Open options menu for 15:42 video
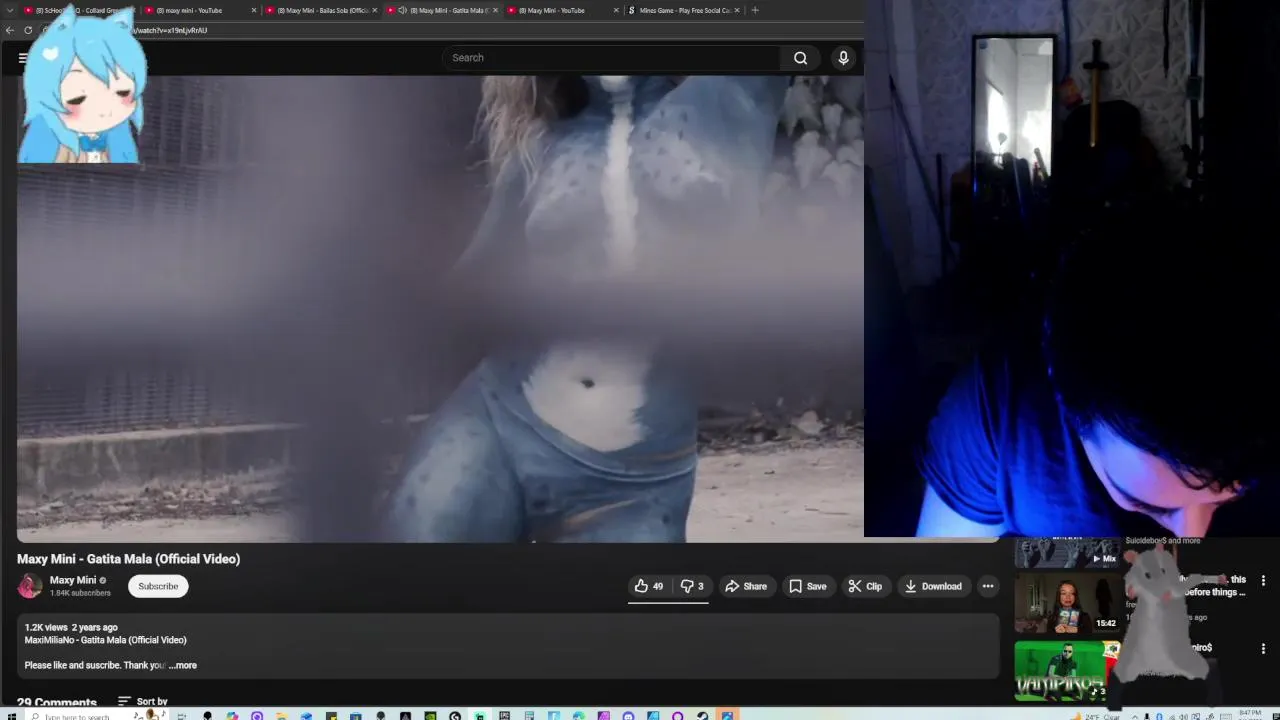The height and width of the screenshot is (720, 1280). (x=1263, y=580)
